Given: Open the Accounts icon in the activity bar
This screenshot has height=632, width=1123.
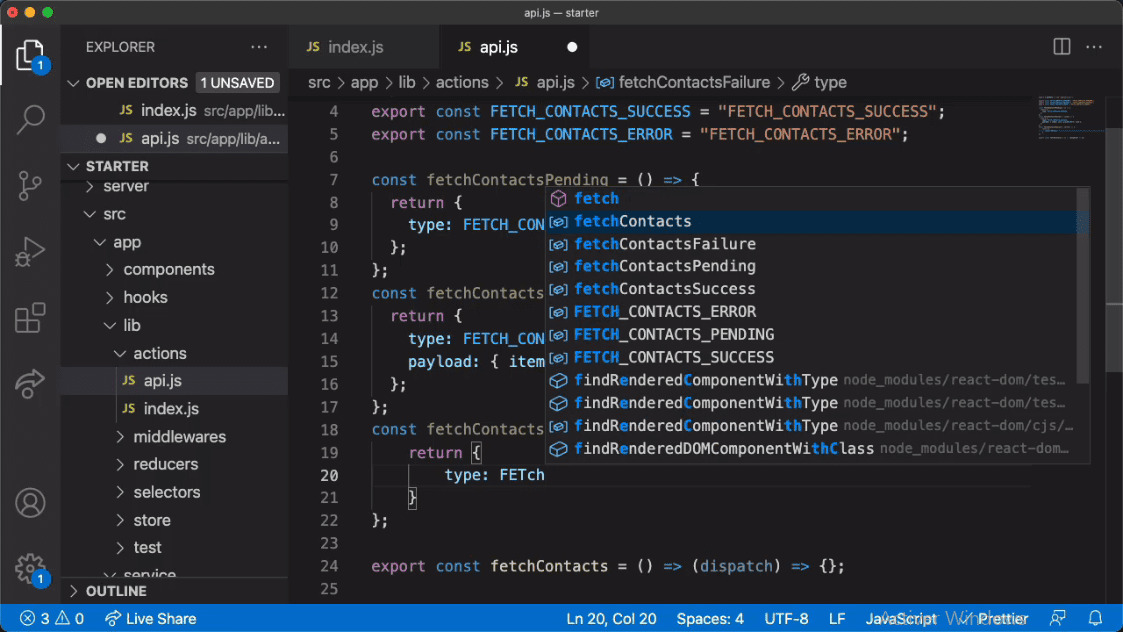Looking at the screenshot, I should pos(30,503).
